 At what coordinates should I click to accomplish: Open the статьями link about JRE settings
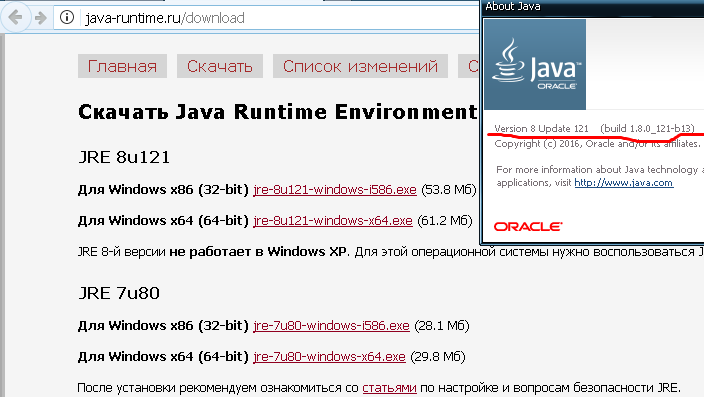pyautogui.click(x=389, y=387)
